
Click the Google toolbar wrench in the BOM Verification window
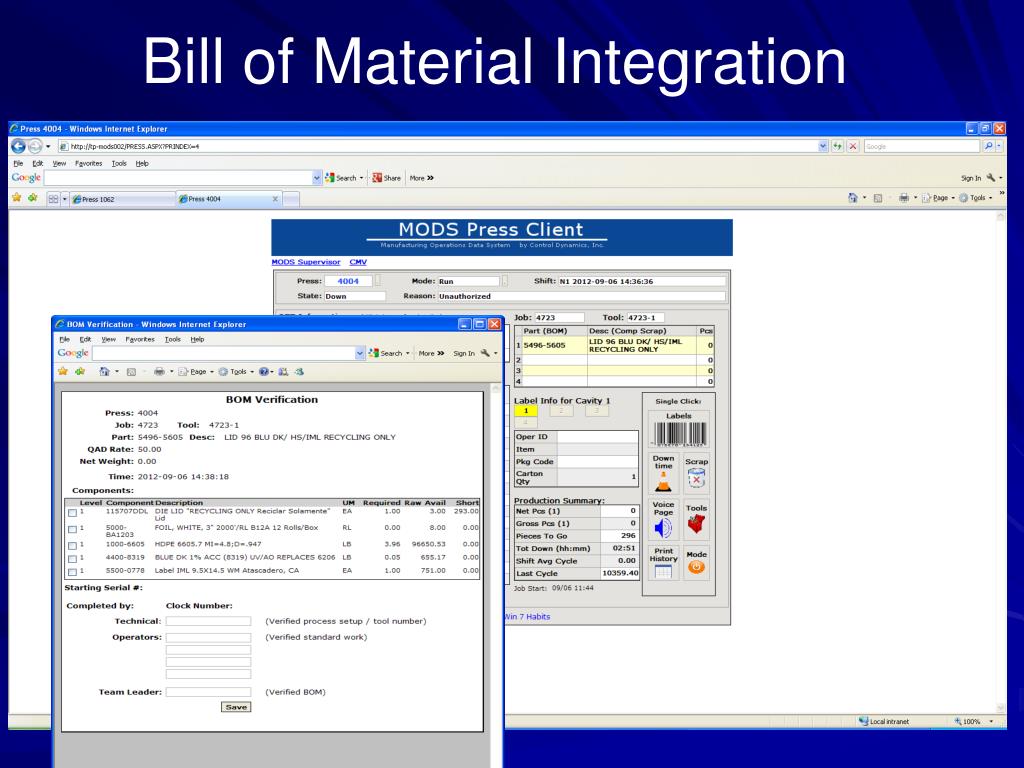(485, 353)
